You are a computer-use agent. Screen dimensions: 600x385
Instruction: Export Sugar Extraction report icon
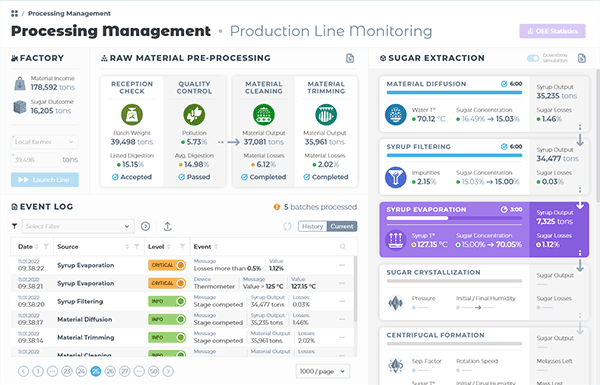(x=582, y=58)
